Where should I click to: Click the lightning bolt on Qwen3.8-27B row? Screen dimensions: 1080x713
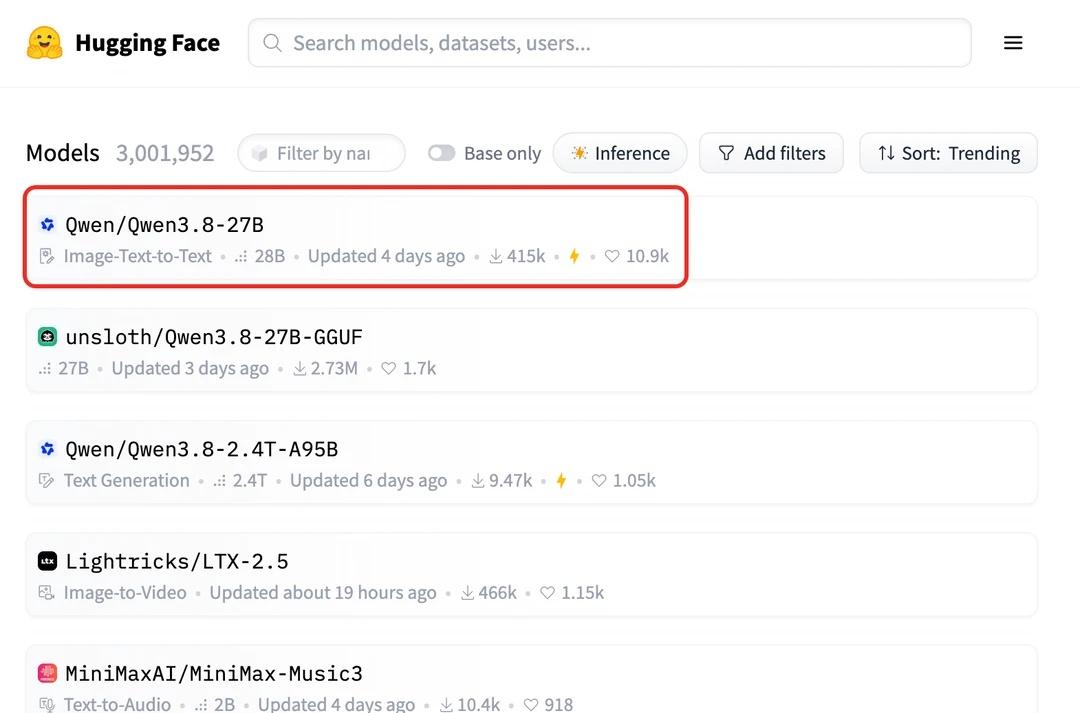(x=574, y=256)
